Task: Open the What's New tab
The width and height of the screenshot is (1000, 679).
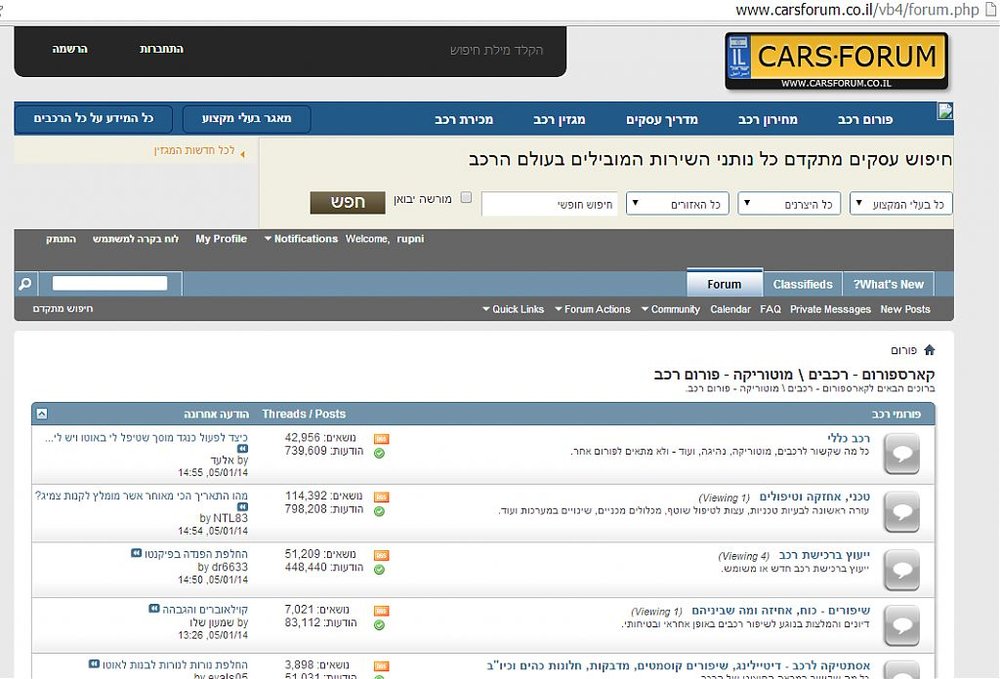Action: (888, 284)
